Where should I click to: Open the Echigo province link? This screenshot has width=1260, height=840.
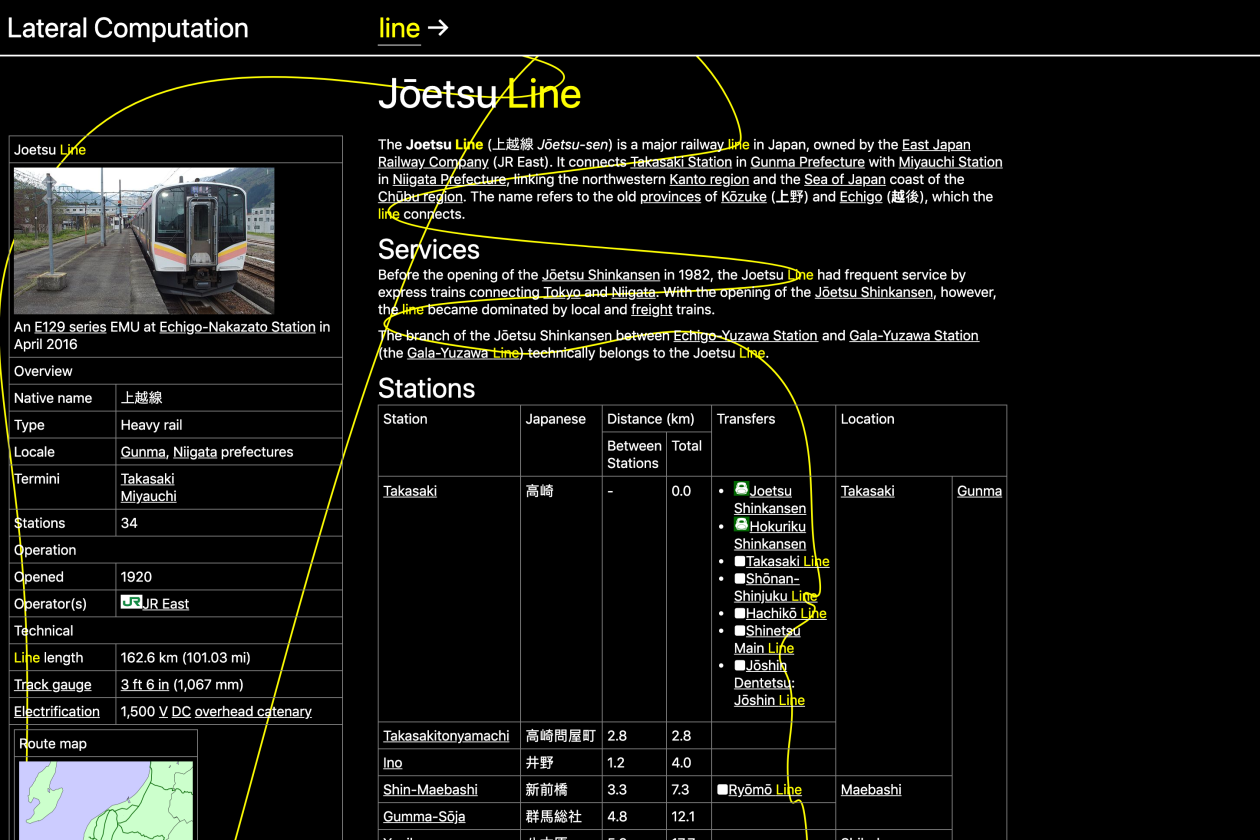(861, 197)
